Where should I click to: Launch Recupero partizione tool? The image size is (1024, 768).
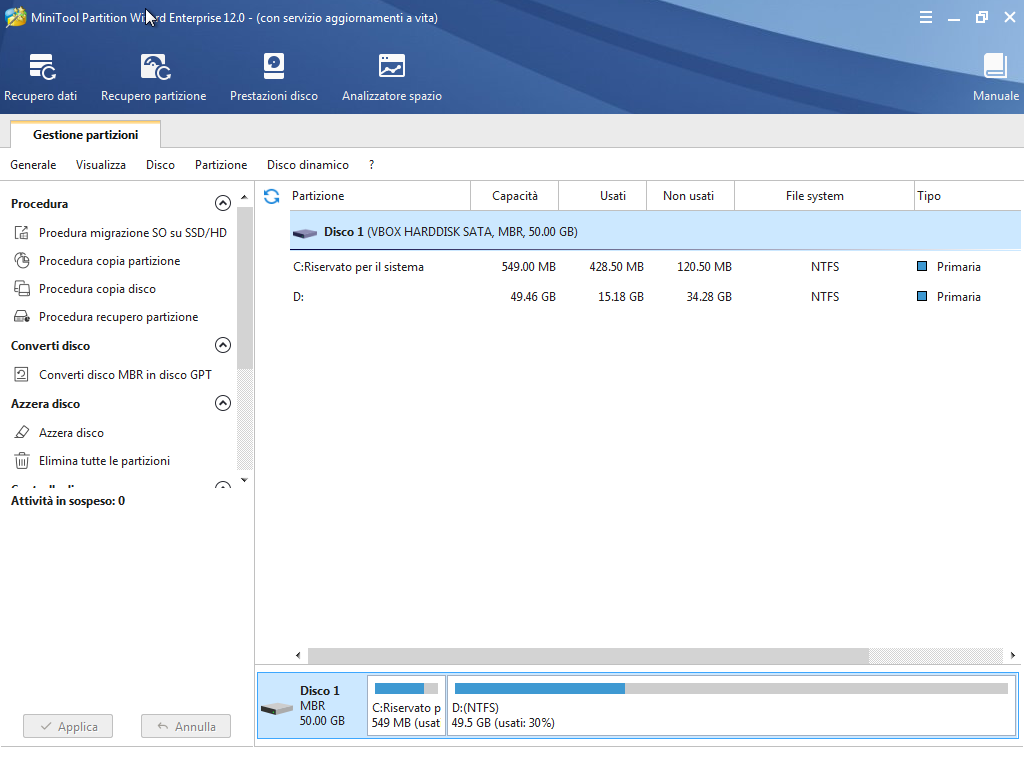pos(153,78)
